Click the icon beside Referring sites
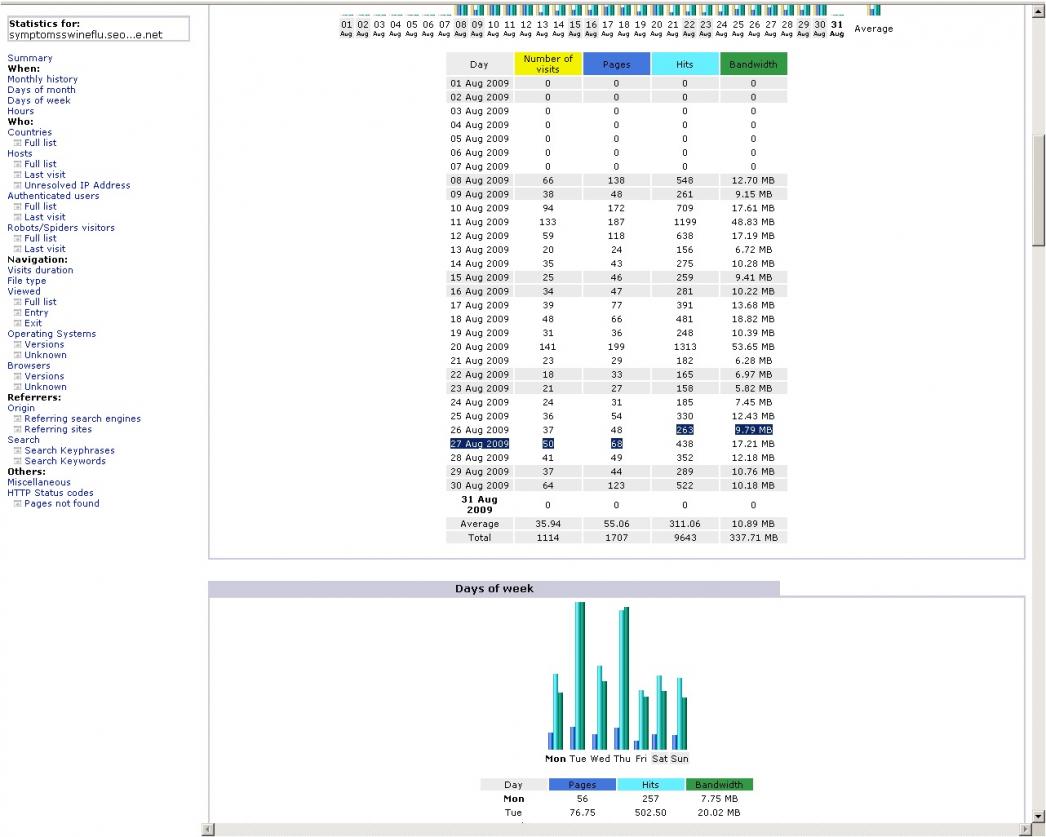The width and height of the screenshot is (1046, 837). click(x=17, y=430)
